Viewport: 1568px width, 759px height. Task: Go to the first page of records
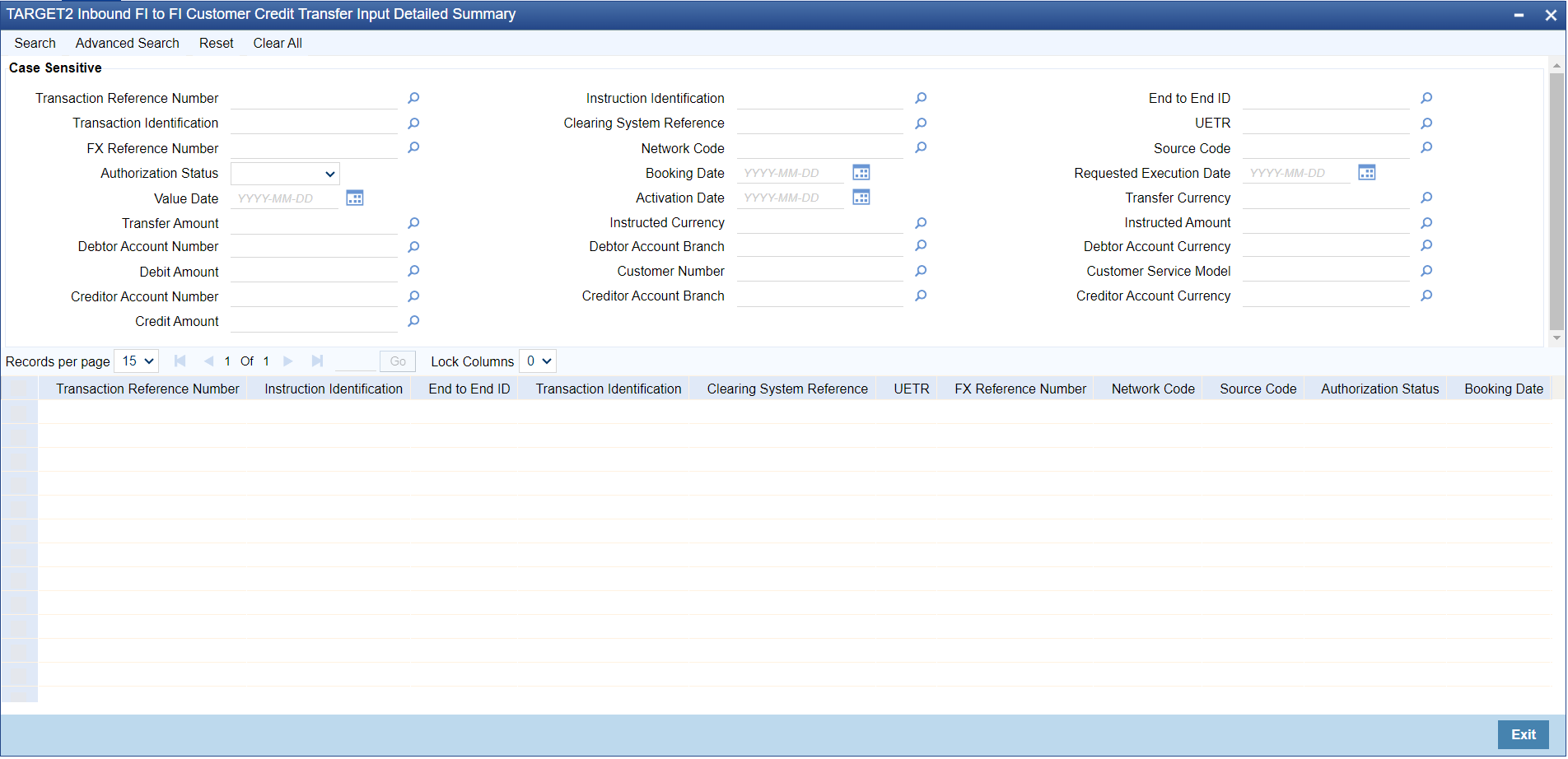tap(180, 361)
